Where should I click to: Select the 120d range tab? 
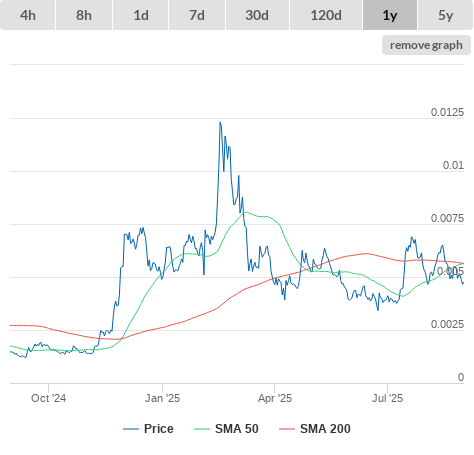326,15
